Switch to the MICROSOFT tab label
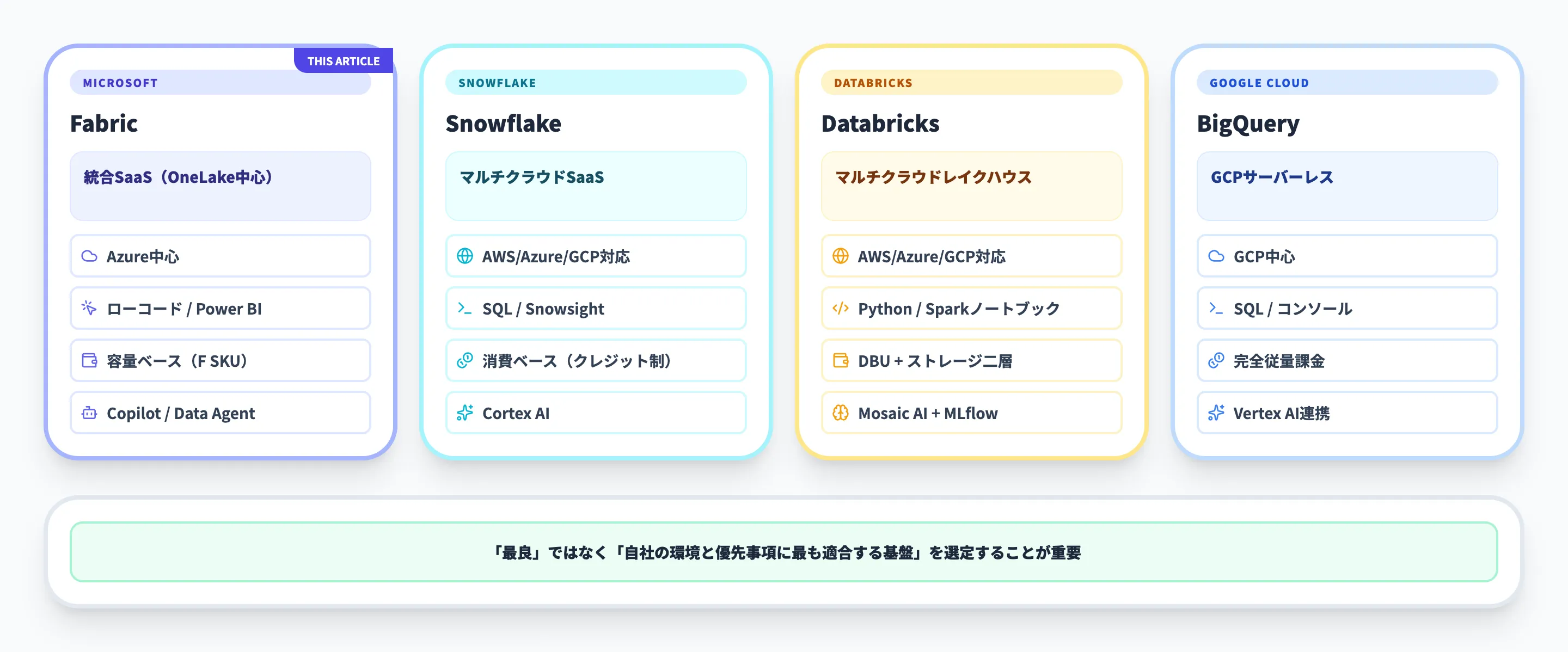This screenshot has width=1568, height=652. pyautogui.click(x=220, y=83)
